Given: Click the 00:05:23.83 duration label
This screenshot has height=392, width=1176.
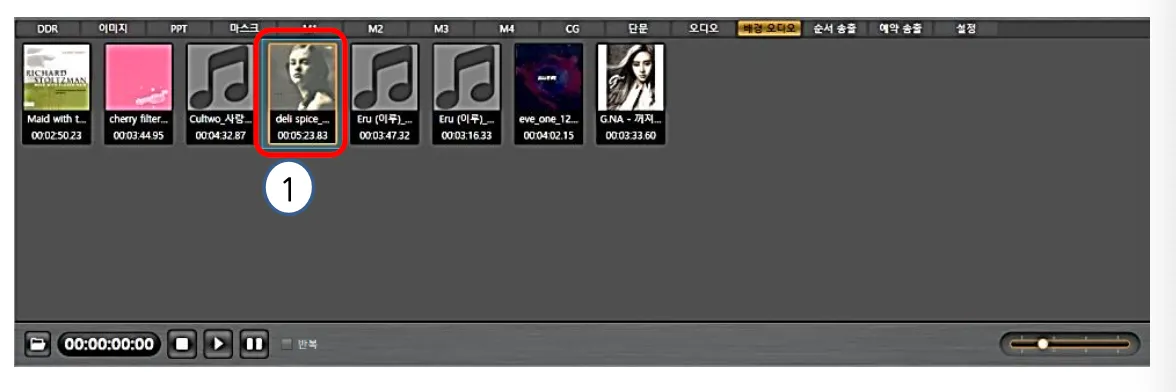Looking at the screenshot, I should [302, 136].
